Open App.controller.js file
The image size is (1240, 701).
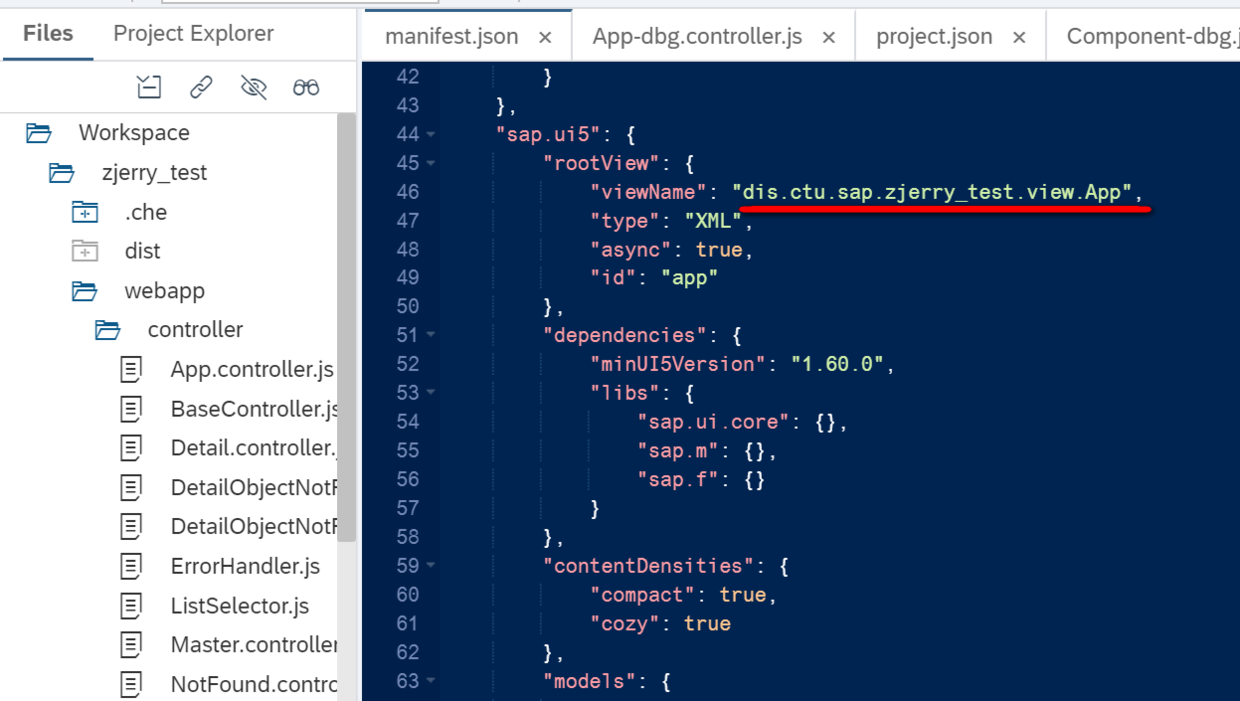pos(252,370)
